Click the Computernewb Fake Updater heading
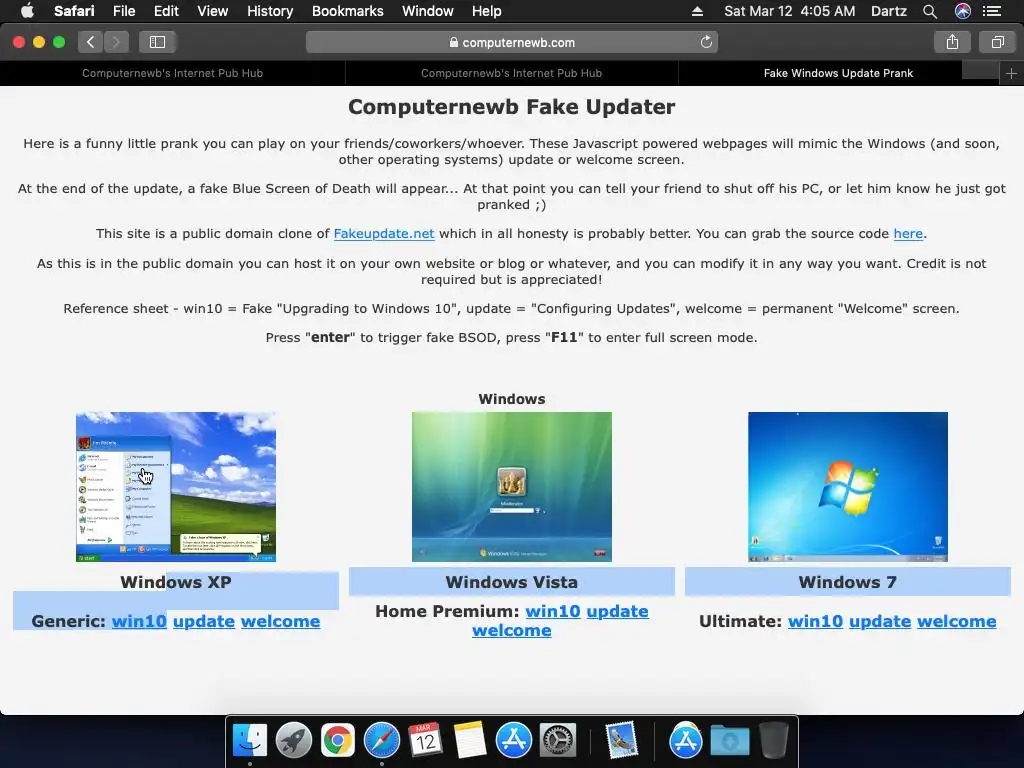Screen dimensions: 1024x768 click(511, 107)
